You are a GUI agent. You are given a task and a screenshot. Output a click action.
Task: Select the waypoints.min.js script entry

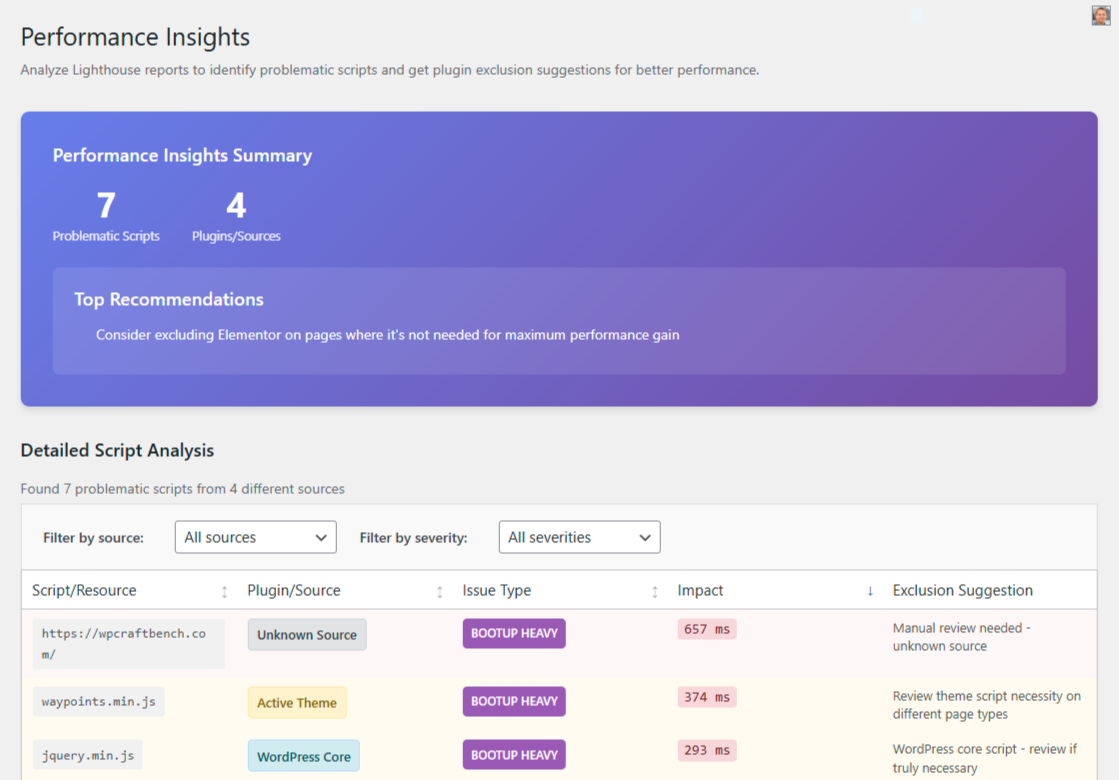pos(98,702)
